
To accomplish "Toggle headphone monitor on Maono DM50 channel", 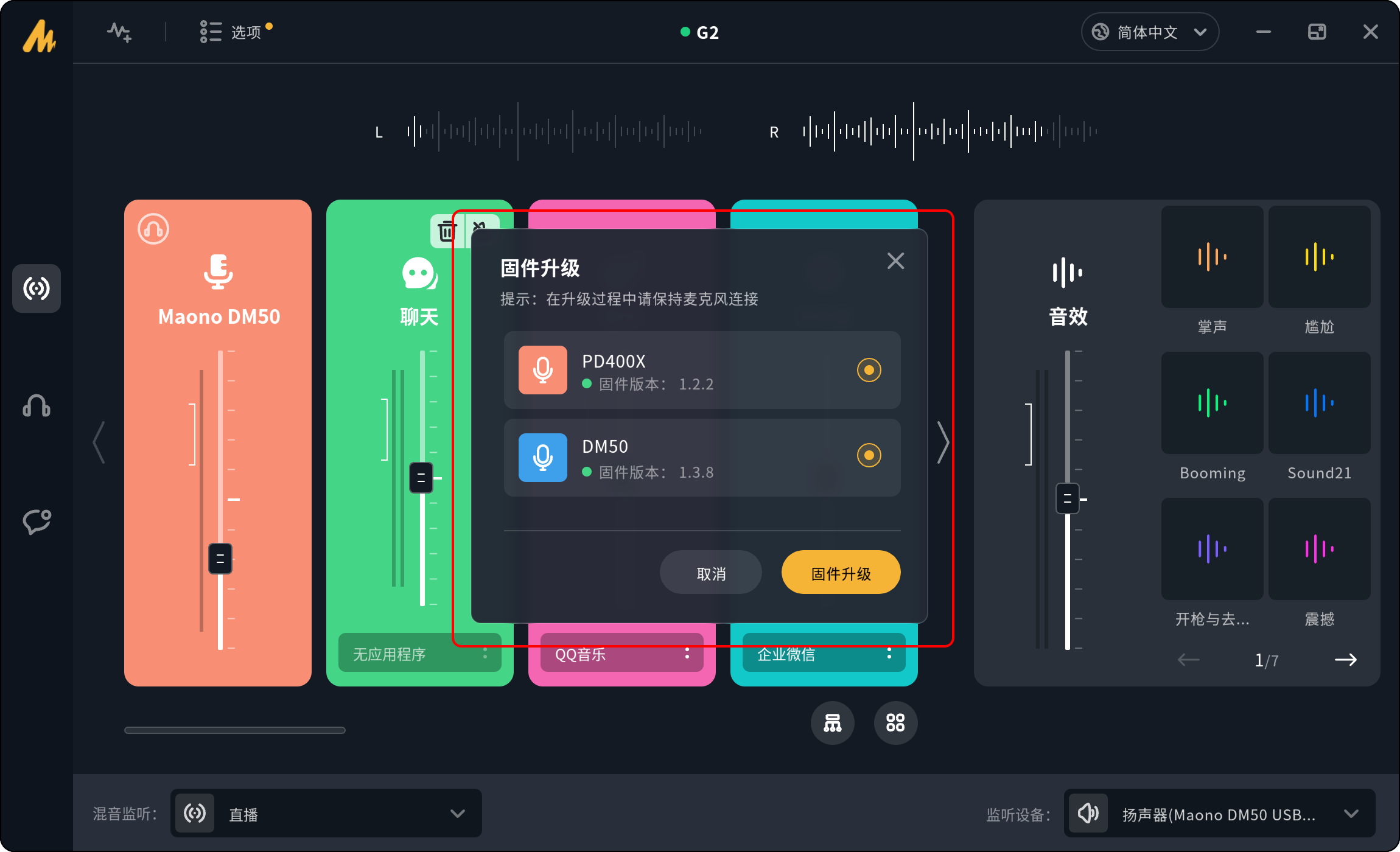I will pos(153,229).
